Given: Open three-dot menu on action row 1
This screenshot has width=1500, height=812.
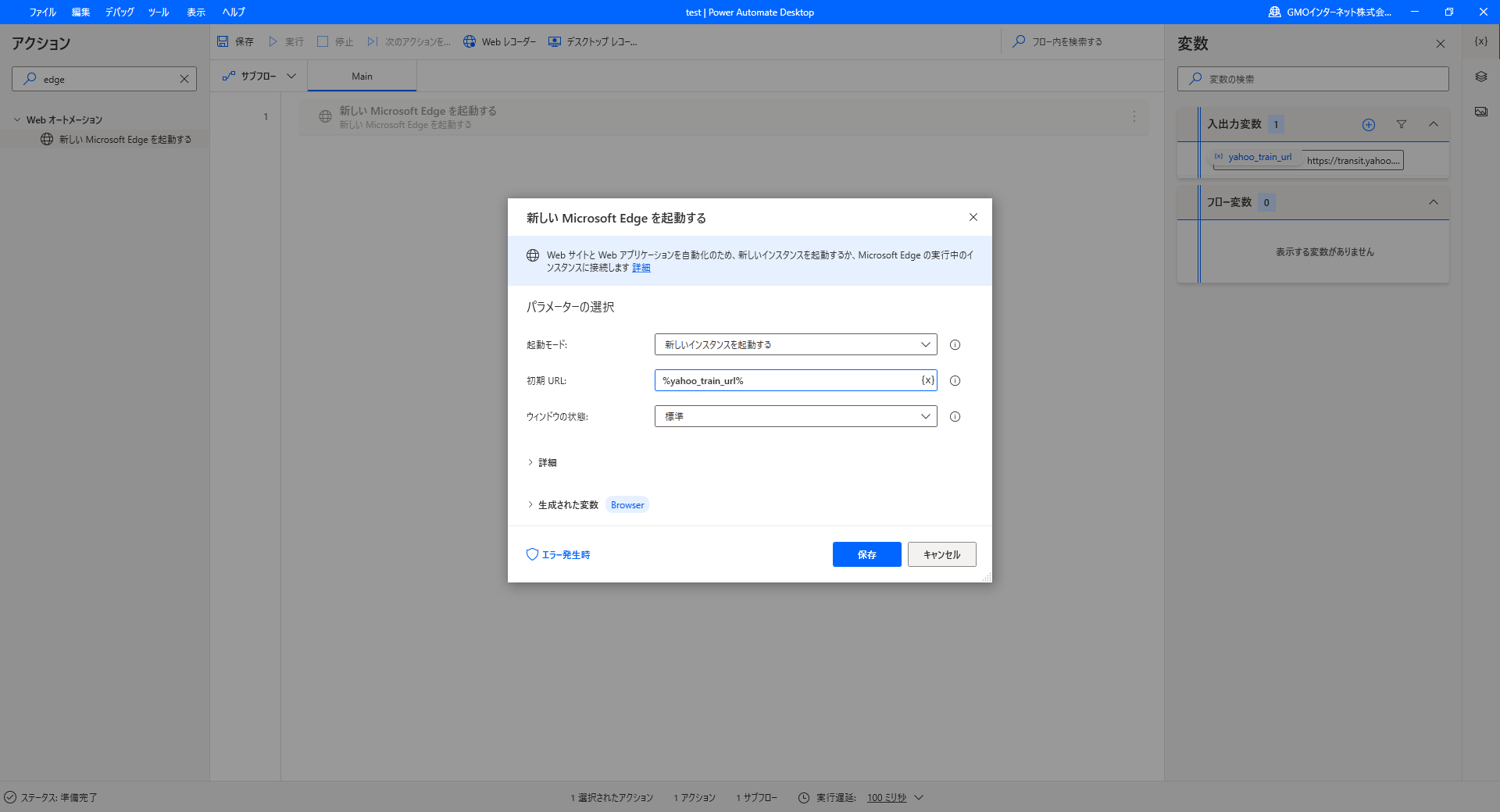Looking at the screenshot, I should (x=1134, y=116).
